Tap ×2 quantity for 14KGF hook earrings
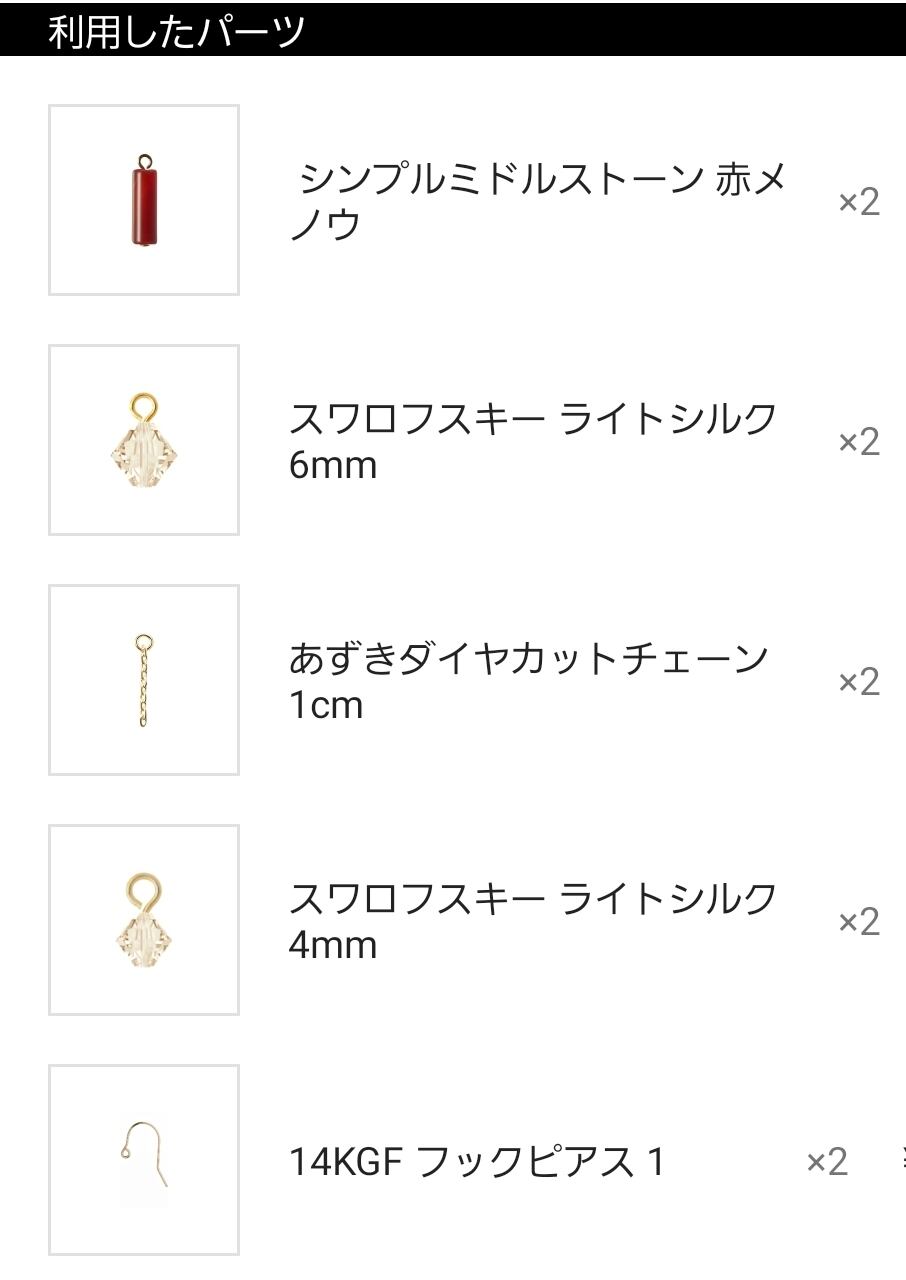 (x=826, y=1162)
